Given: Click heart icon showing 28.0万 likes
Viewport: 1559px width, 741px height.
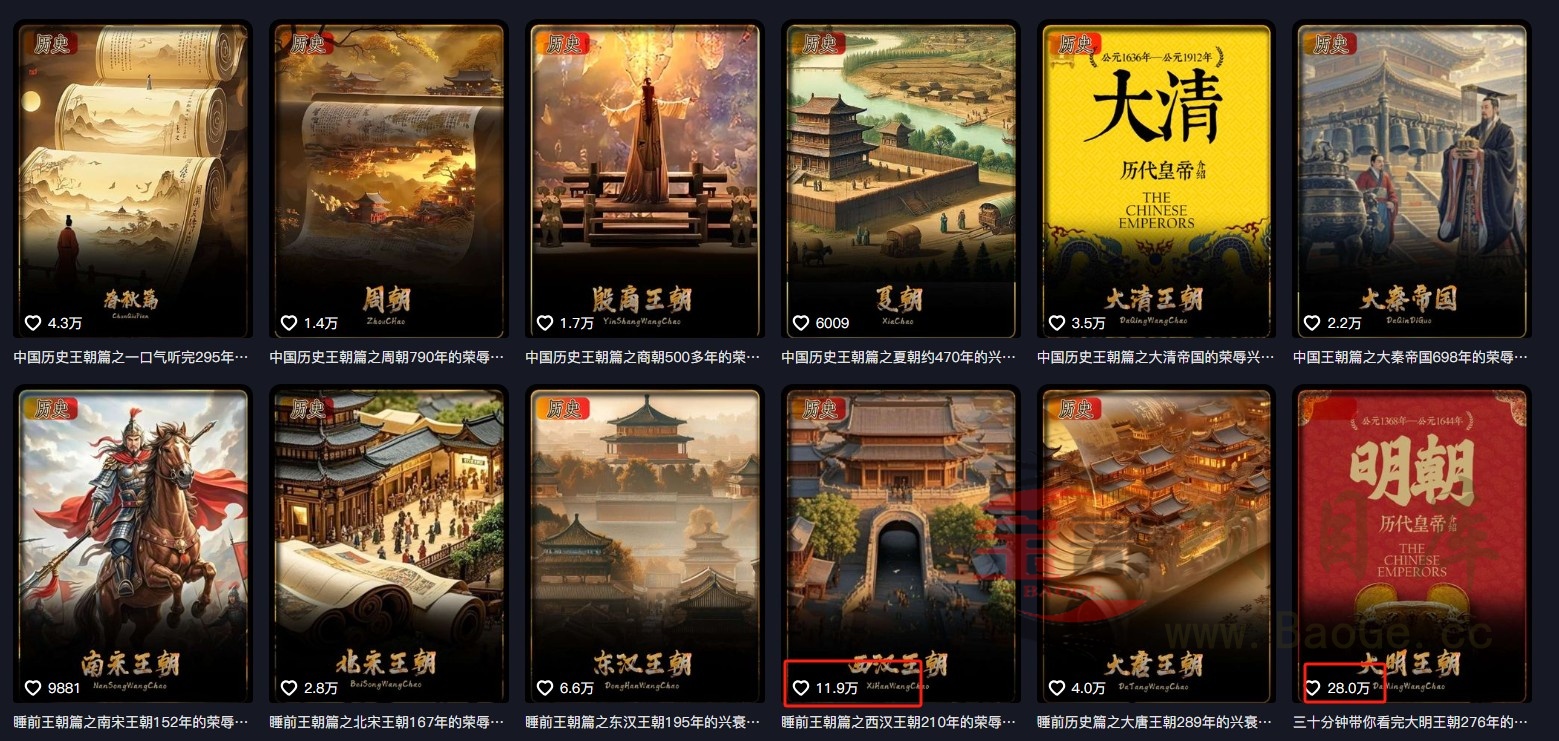Looking at the screenshot, I should [x=1312, y=688].
